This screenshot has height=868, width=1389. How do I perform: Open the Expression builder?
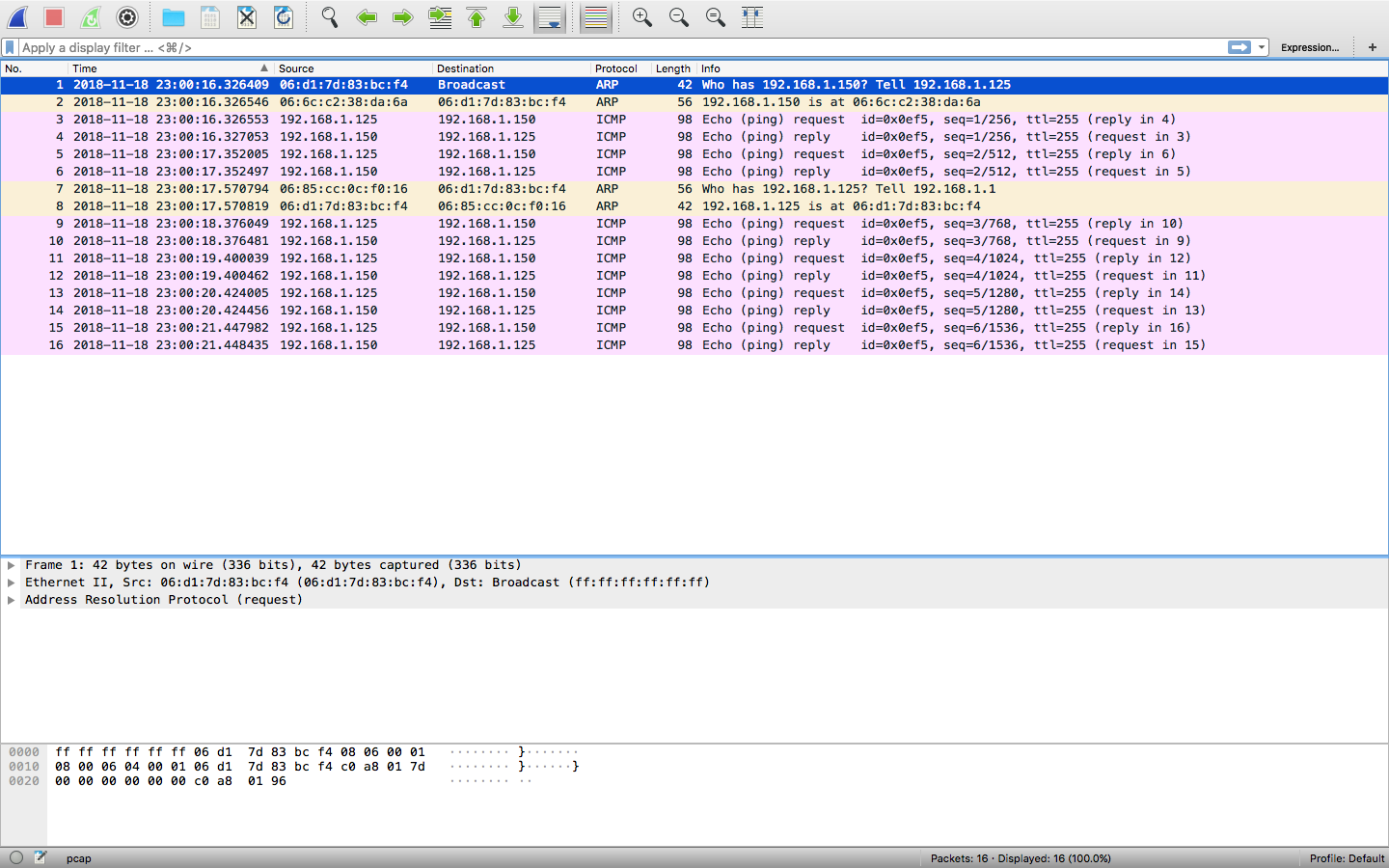coord(1310,46)
